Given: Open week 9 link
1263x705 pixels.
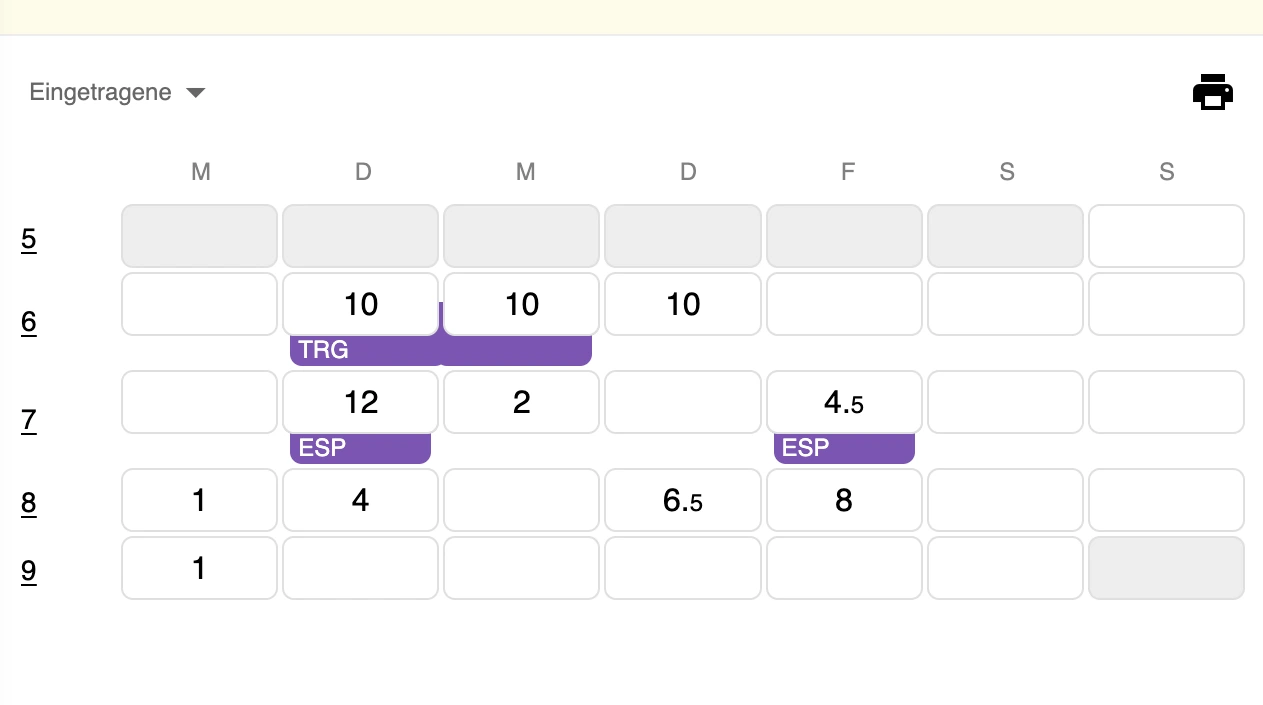Looking at the screenshot, I should click(x=29, y=570).
